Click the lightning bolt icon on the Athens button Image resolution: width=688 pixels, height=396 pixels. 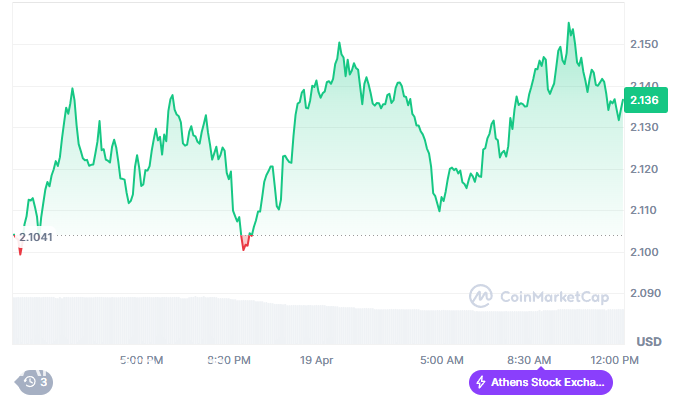click(481, 382)
